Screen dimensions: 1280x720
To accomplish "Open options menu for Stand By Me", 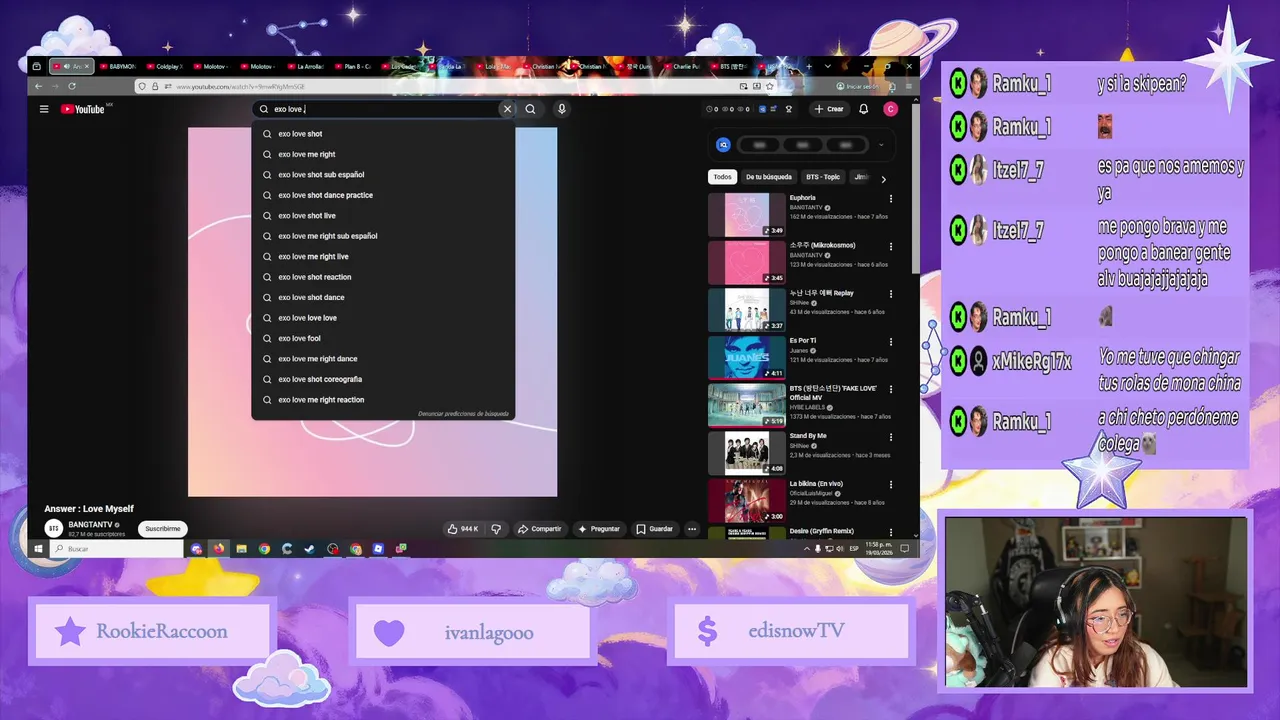I will tap(891, 437).
